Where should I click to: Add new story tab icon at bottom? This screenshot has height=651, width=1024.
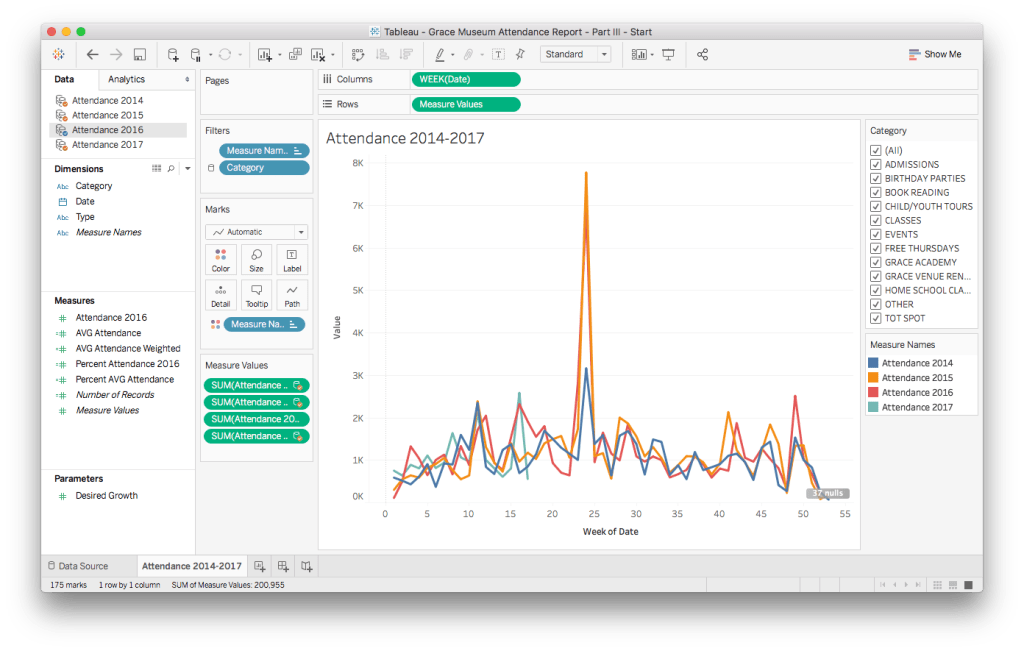pos(306,566)
